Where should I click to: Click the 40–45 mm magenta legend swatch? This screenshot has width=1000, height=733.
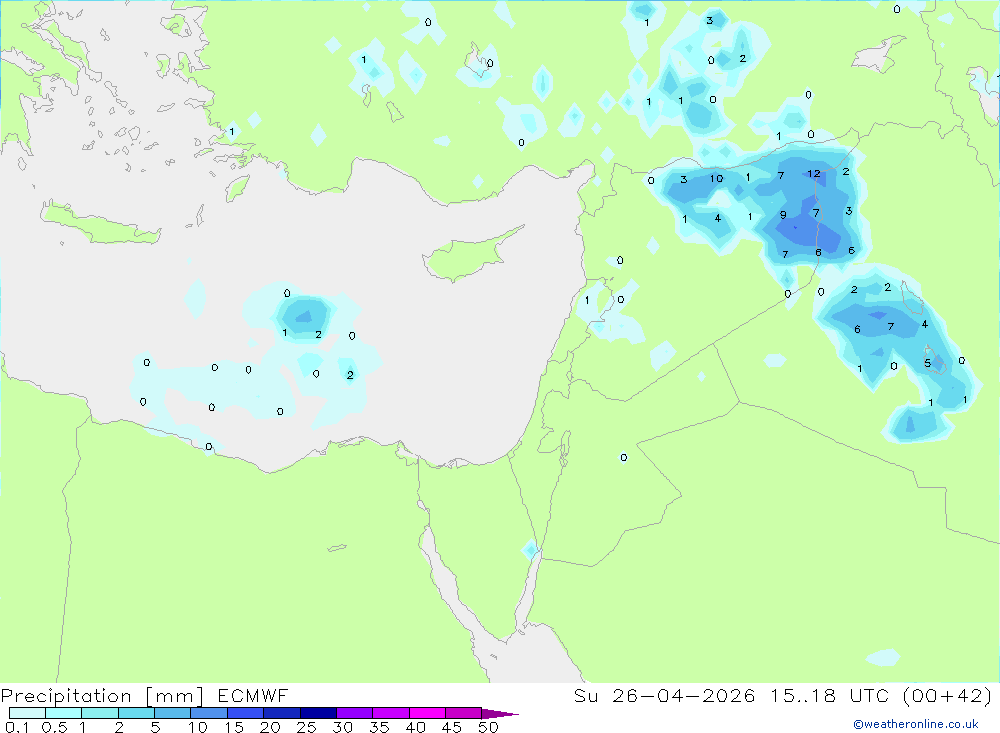pyautogui.click(x=427, y=713)
